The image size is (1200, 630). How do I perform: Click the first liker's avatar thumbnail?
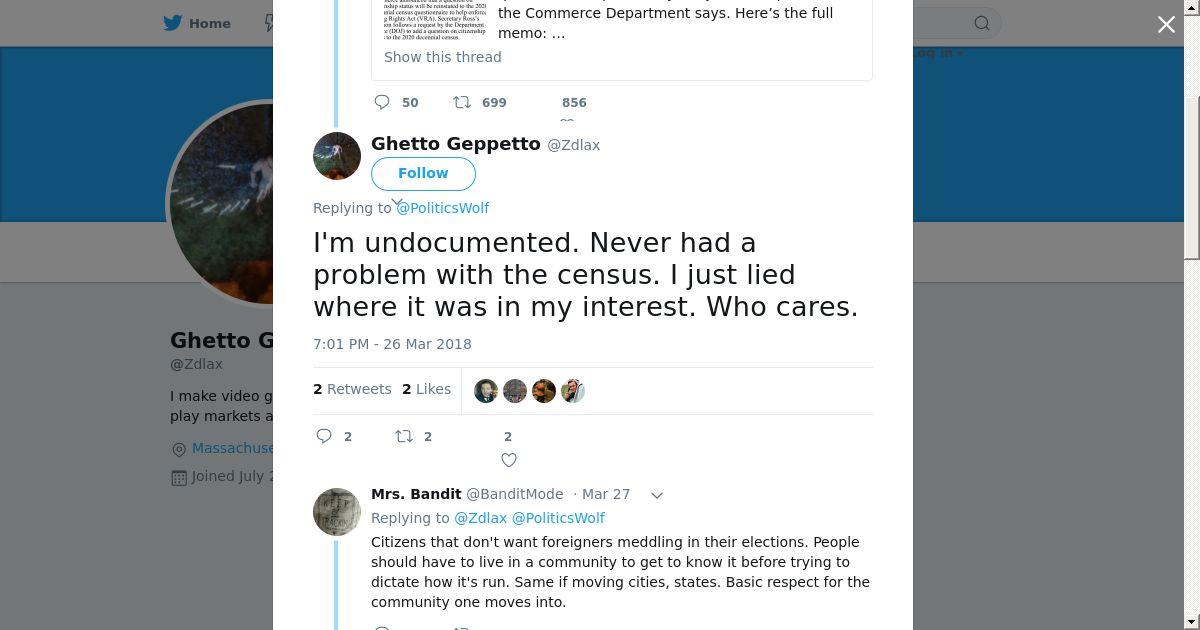pyautogui.click(x=486, y=391)
